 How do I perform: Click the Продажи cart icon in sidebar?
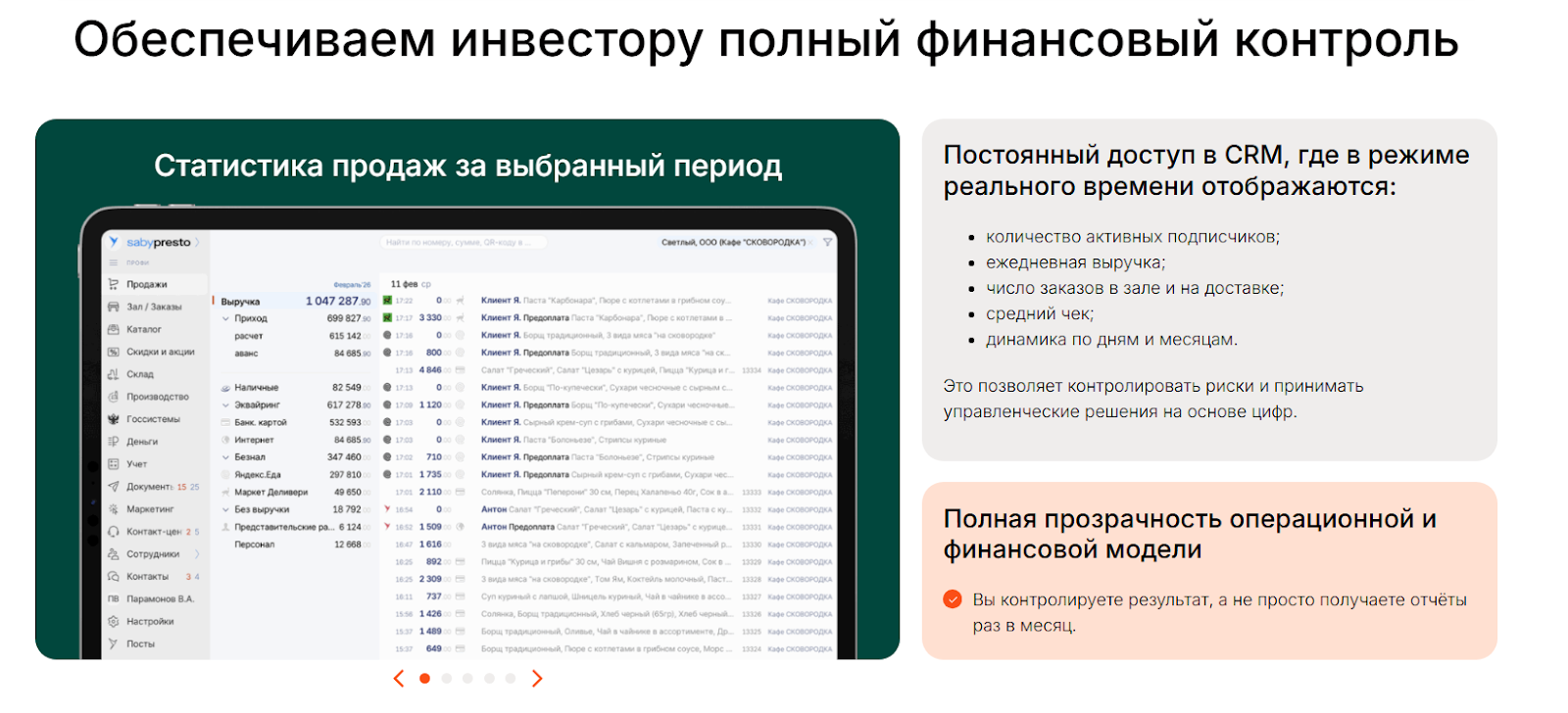click(114, 284)
